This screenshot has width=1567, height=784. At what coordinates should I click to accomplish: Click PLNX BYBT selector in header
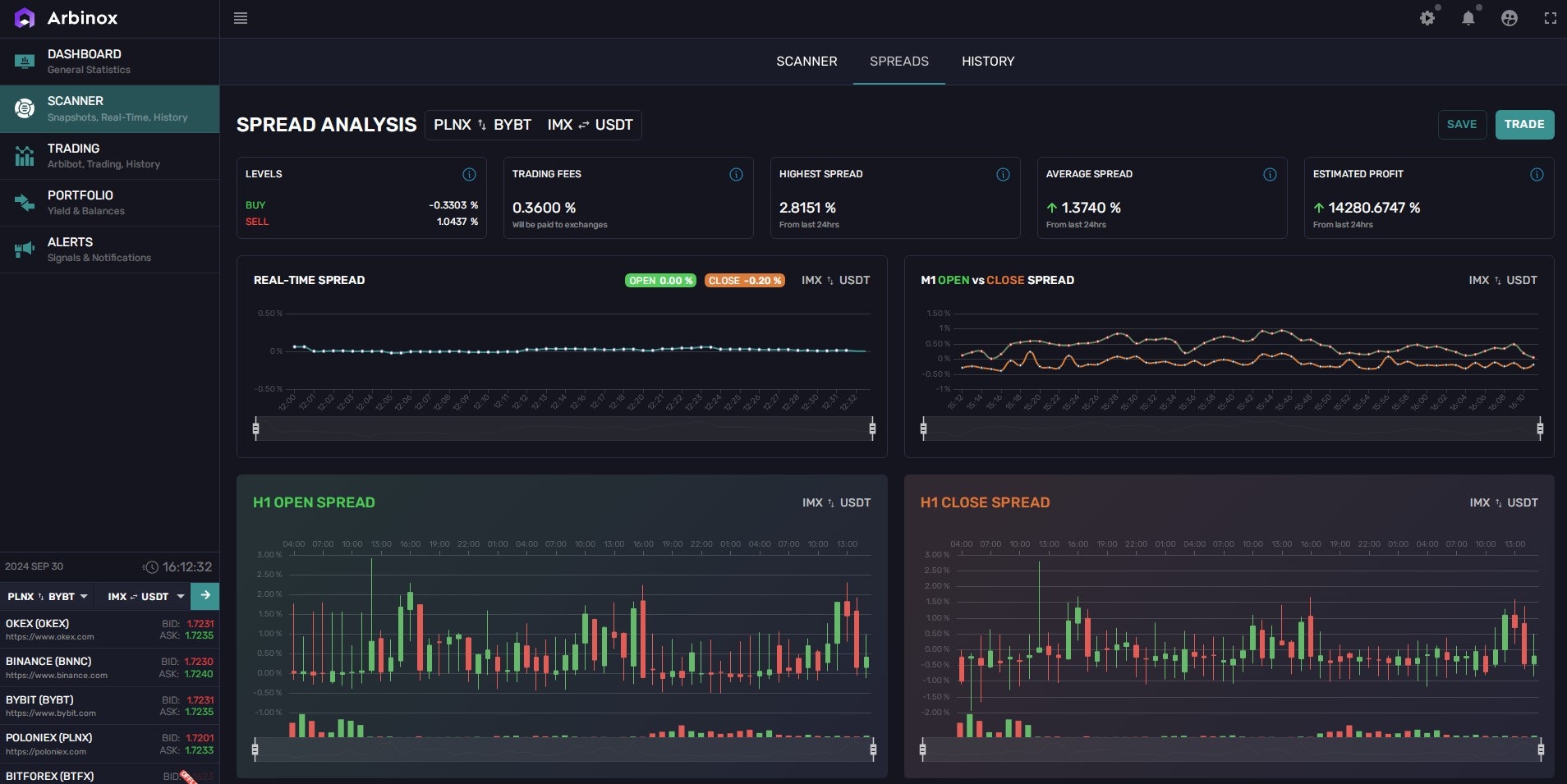point(482,125)
